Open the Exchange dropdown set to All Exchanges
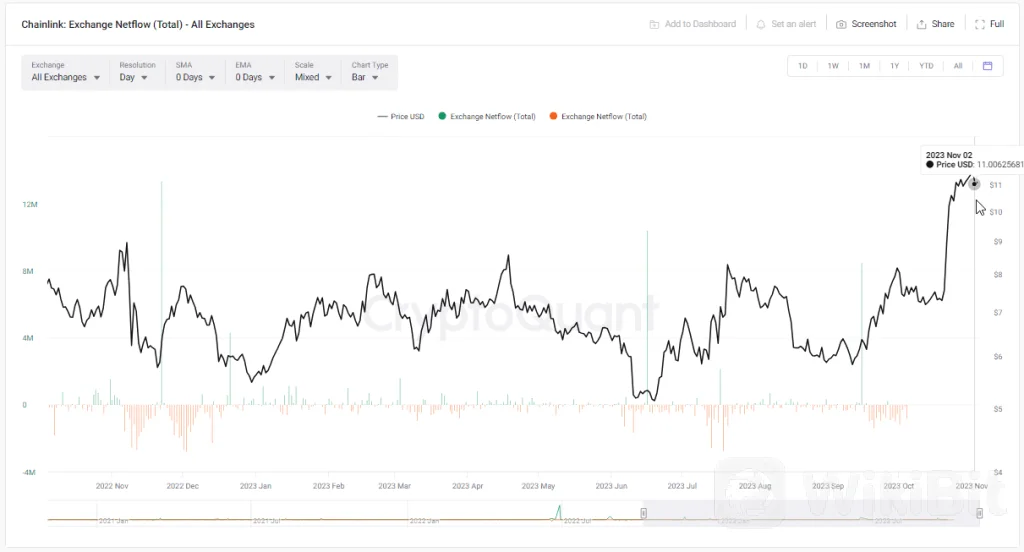1024x552 pixels. coord(65,77)
